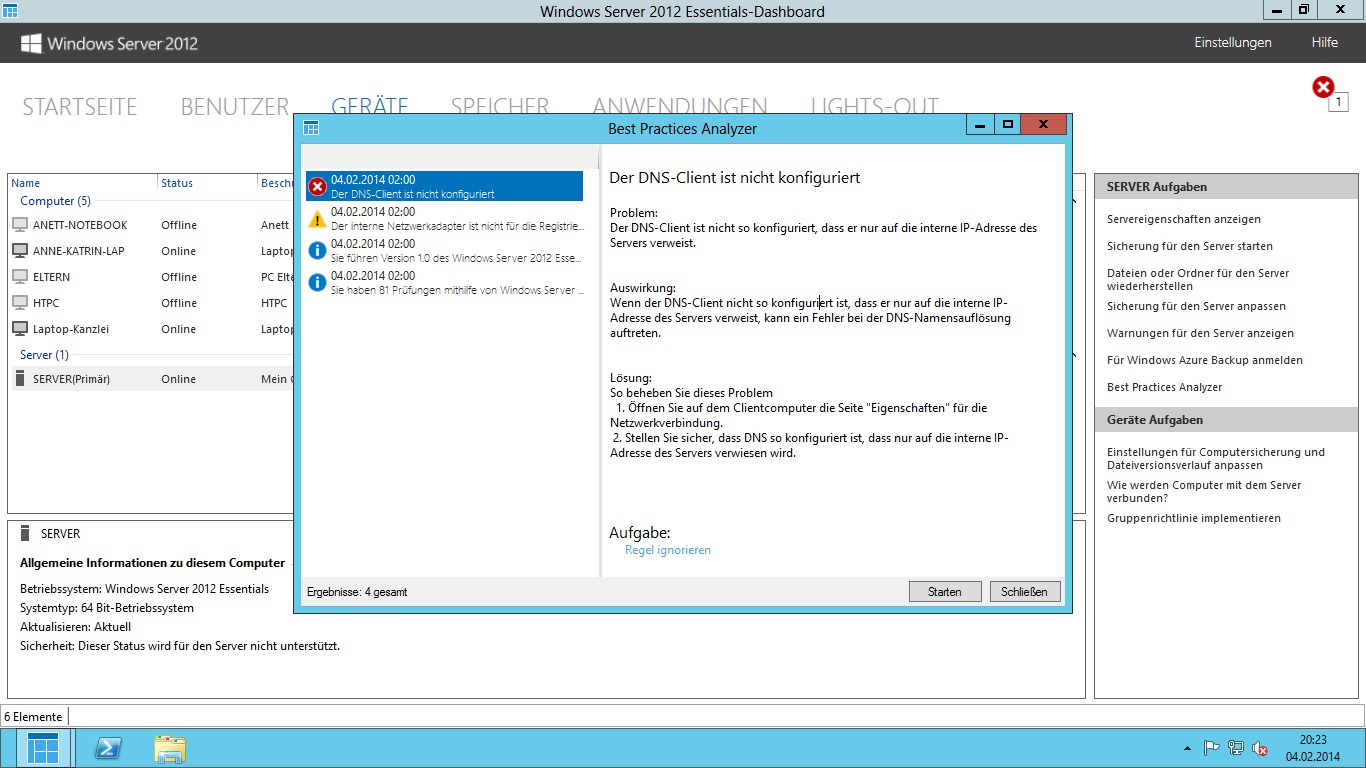Open PowerShell from the taskbar

108,749
